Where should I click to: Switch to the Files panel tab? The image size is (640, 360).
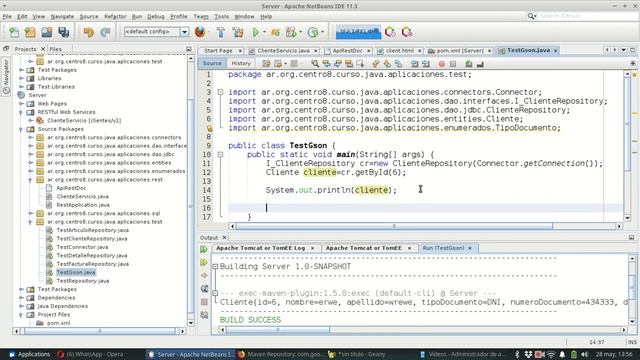pos(56,49)
